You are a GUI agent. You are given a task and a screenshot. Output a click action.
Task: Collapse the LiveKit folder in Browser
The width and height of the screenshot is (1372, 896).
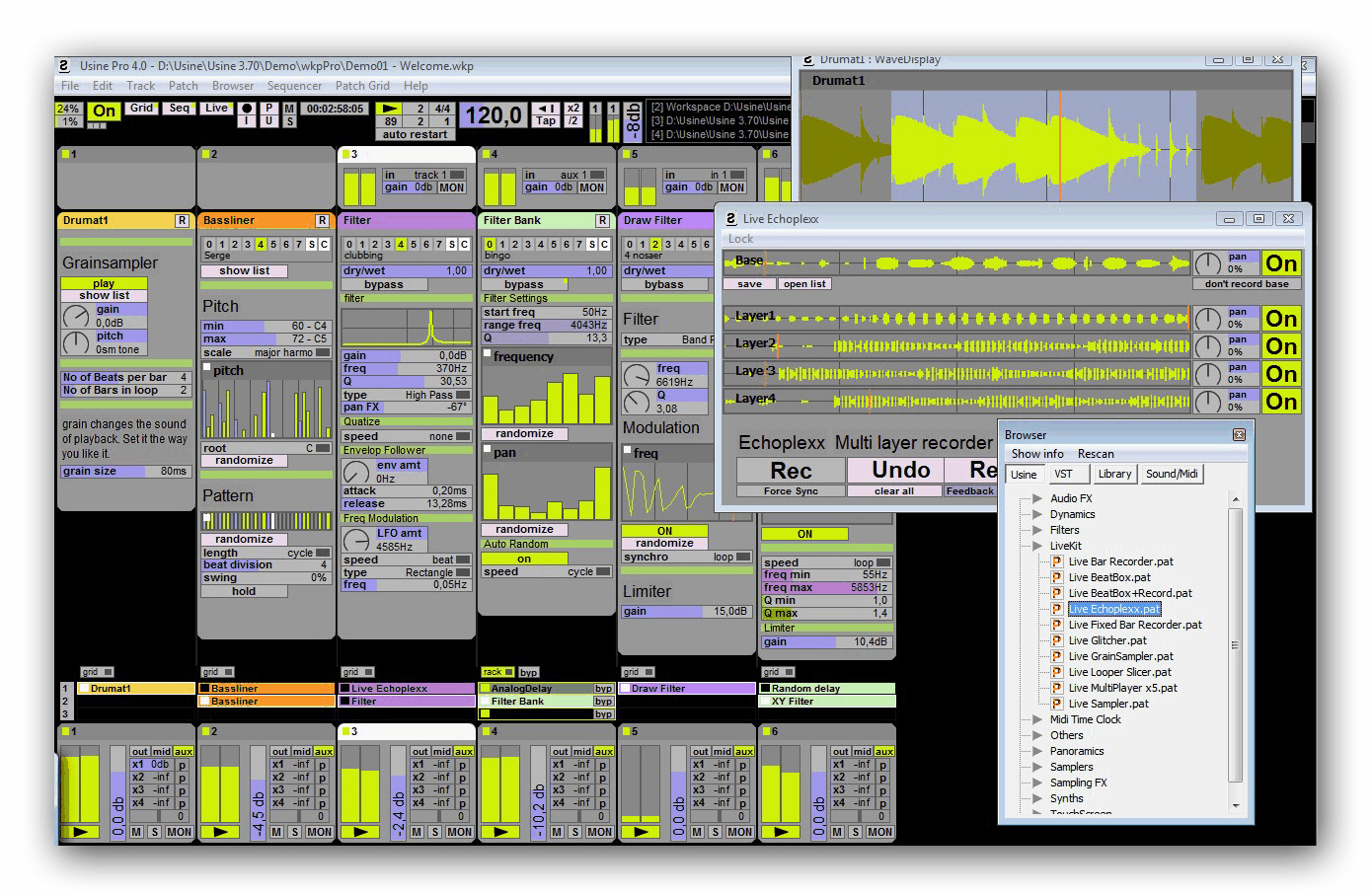[1037, 546]
